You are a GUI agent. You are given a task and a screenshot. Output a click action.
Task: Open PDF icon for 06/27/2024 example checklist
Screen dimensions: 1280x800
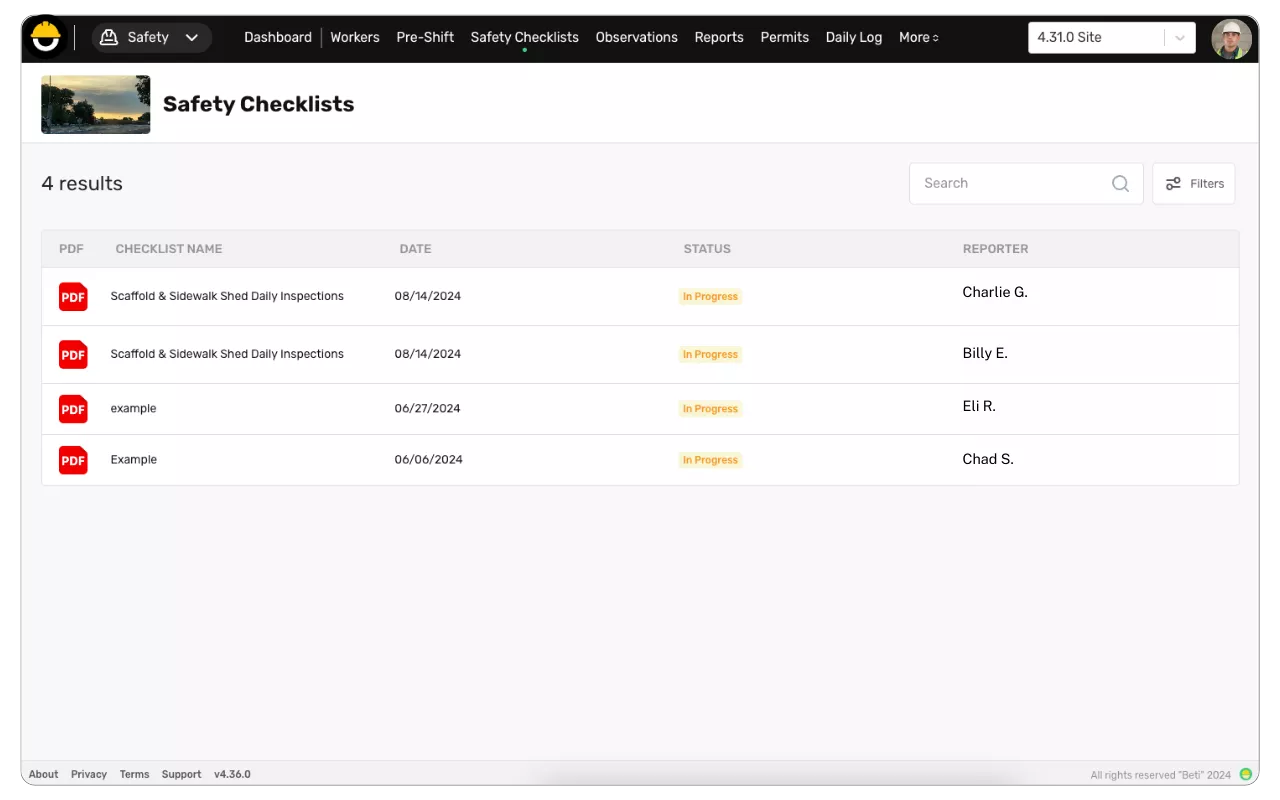click(73, 409)
